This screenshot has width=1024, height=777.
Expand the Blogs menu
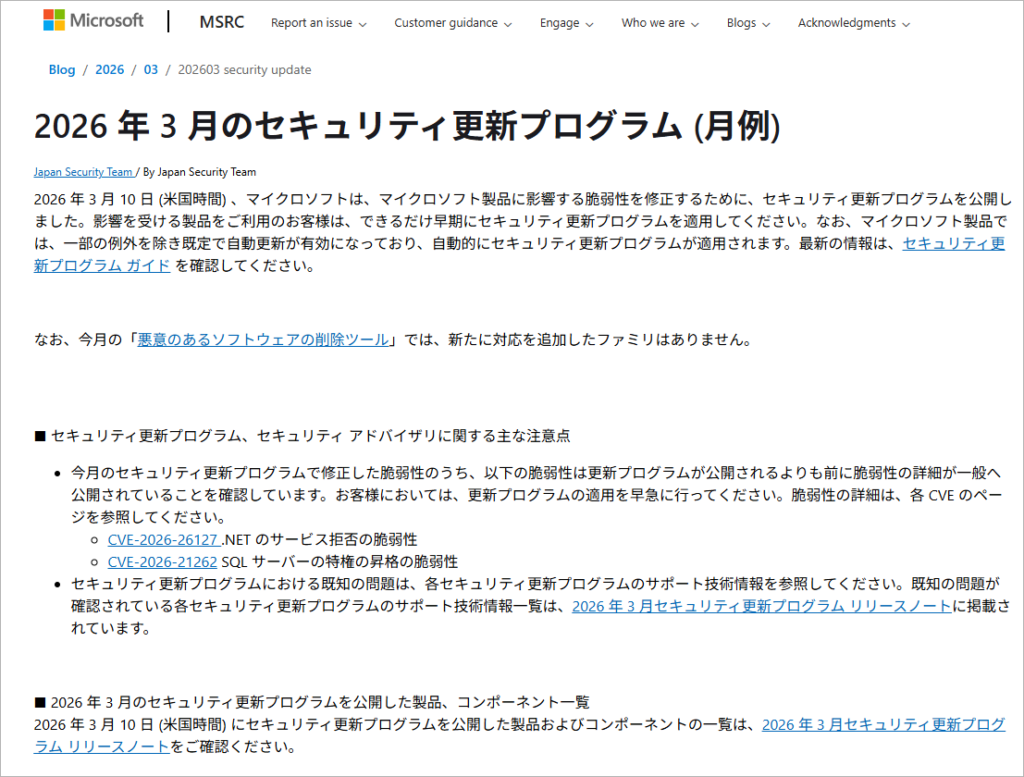point(748,23)
